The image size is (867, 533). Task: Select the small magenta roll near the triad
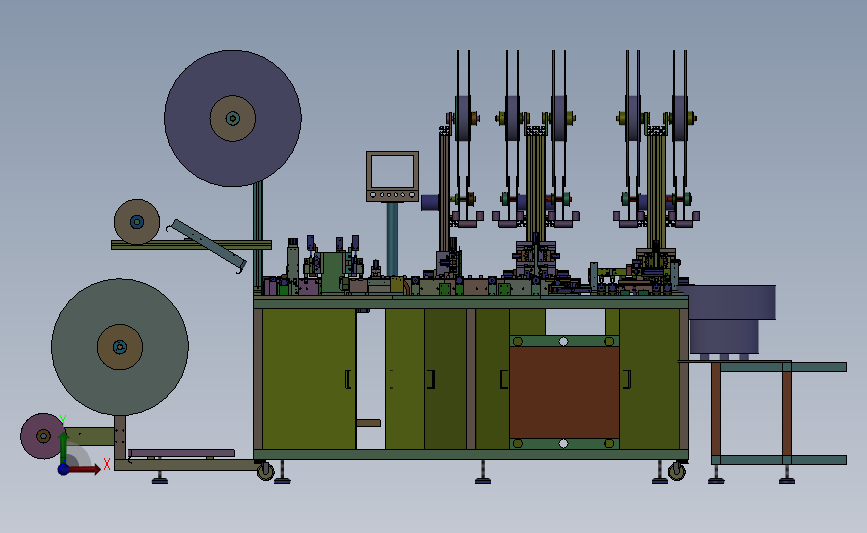[x=43, y=436]
